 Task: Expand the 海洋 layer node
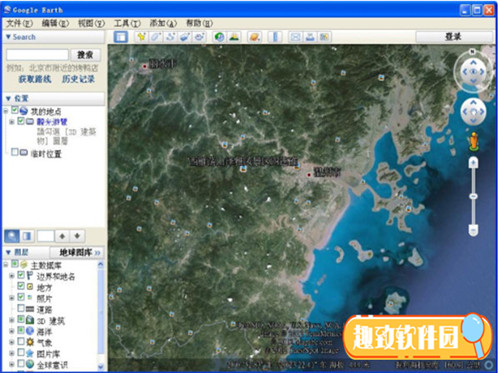point(12,331)
